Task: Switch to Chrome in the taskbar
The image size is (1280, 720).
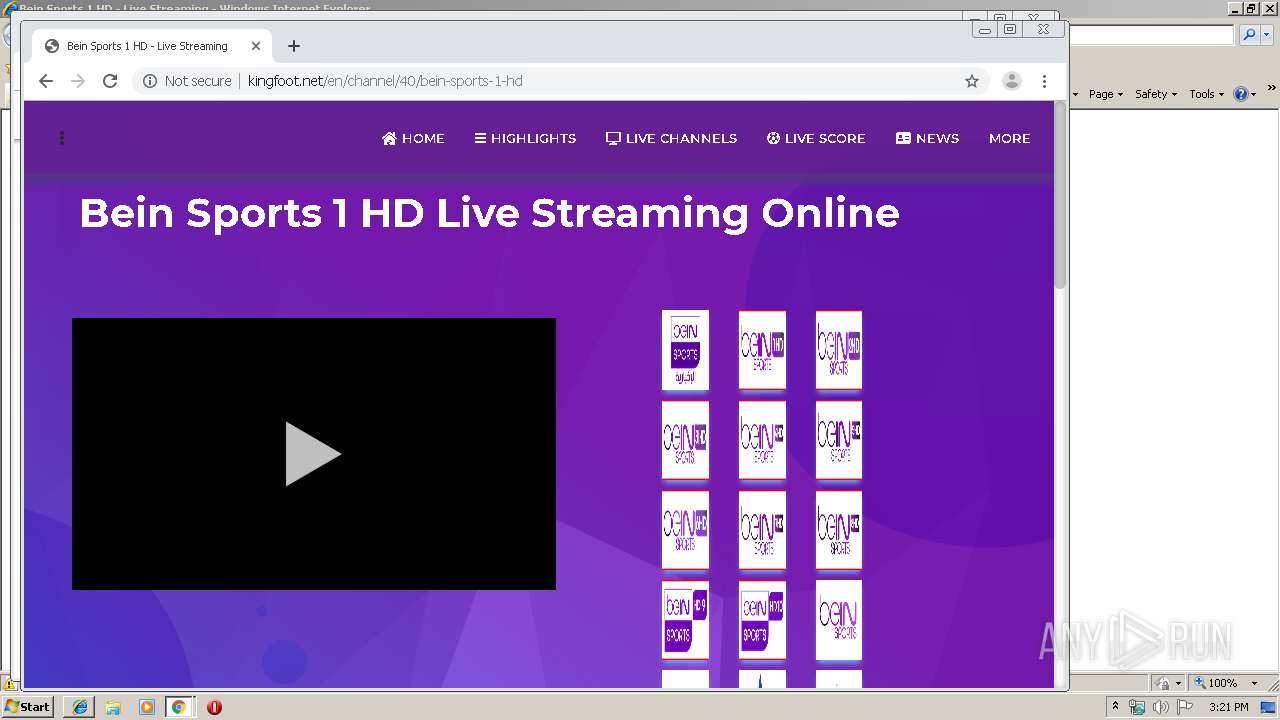Action: tap(179, 707)
